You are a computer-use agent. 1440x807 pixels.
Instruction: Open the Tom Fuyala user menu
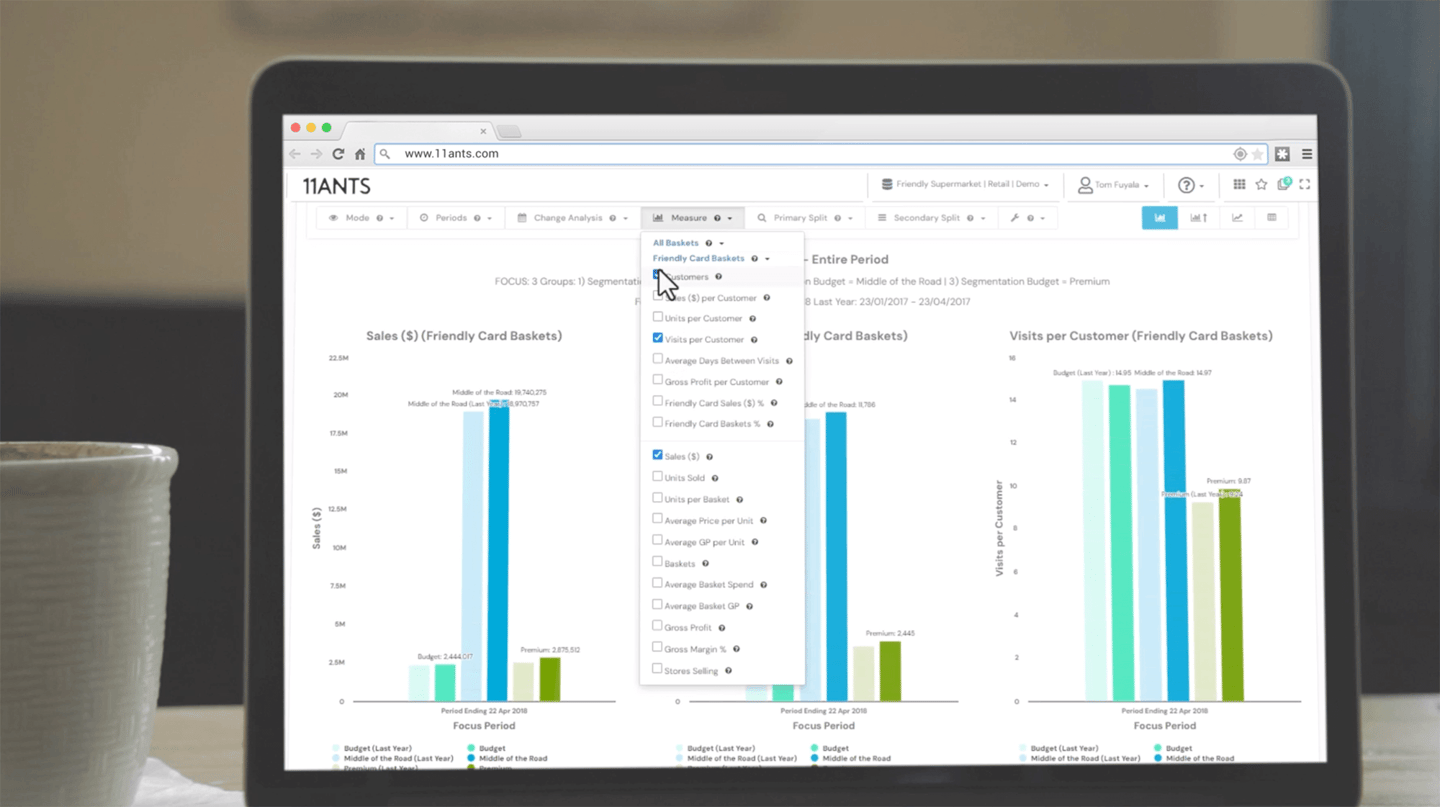click(x=1113, y=185)
